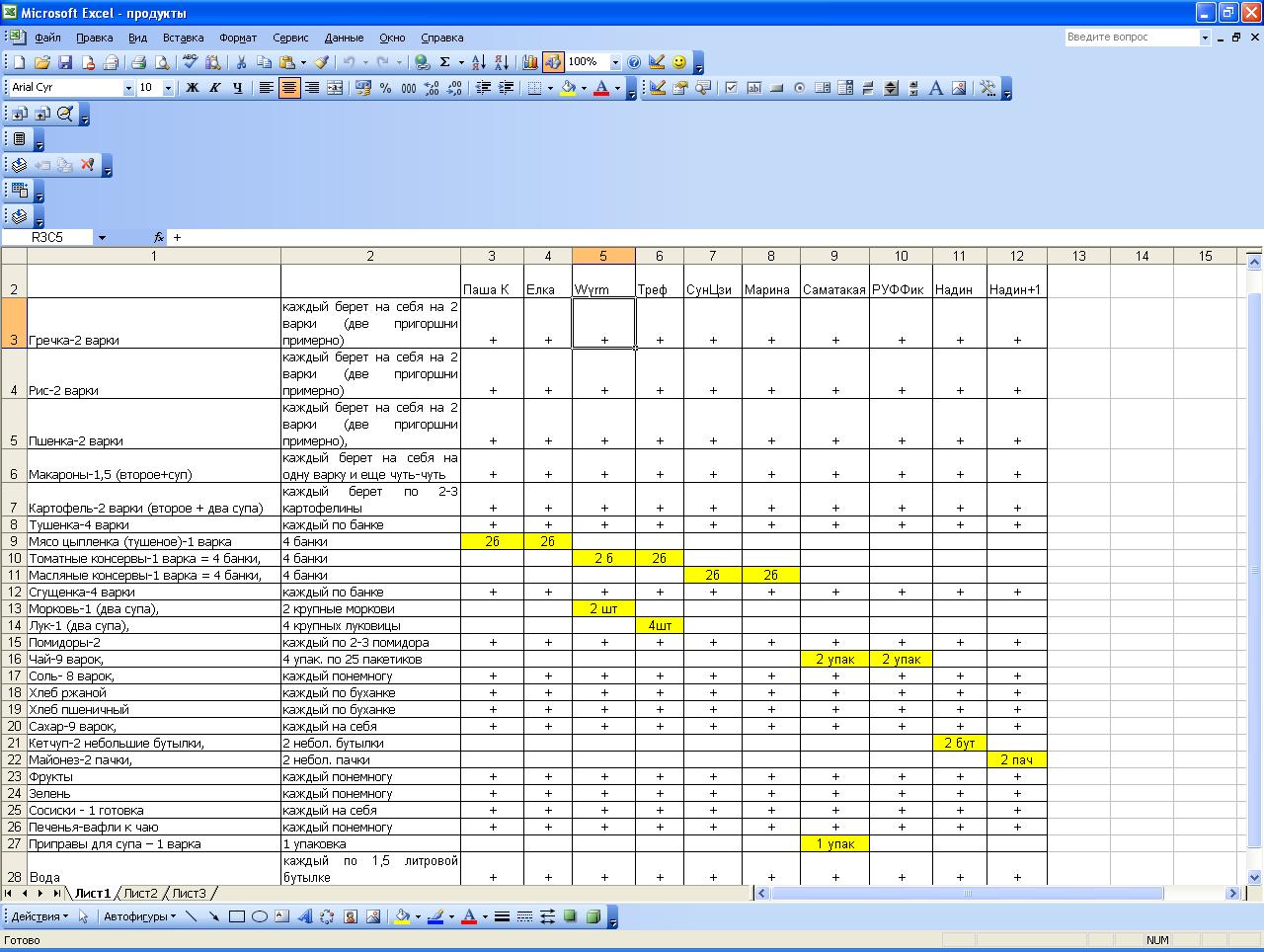Toggle Italic formatting (К)
Screen dimensions: 1264x952
point(215,88)
